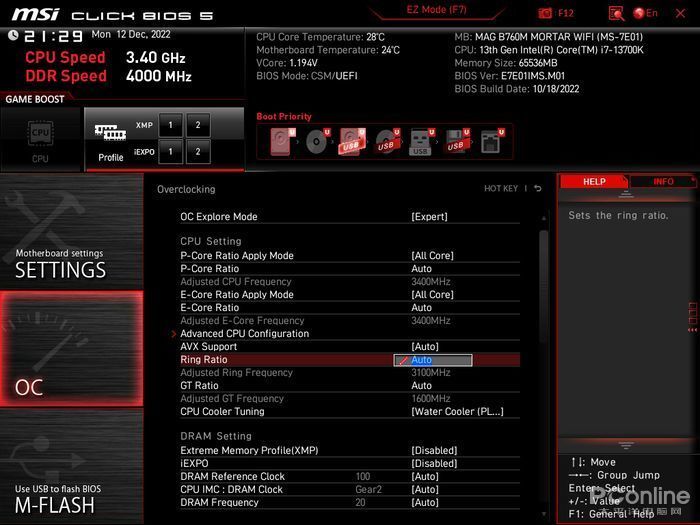The image size is (700, 525).
Task: Click the DRAM Setting section header
Action: [216, 436]
